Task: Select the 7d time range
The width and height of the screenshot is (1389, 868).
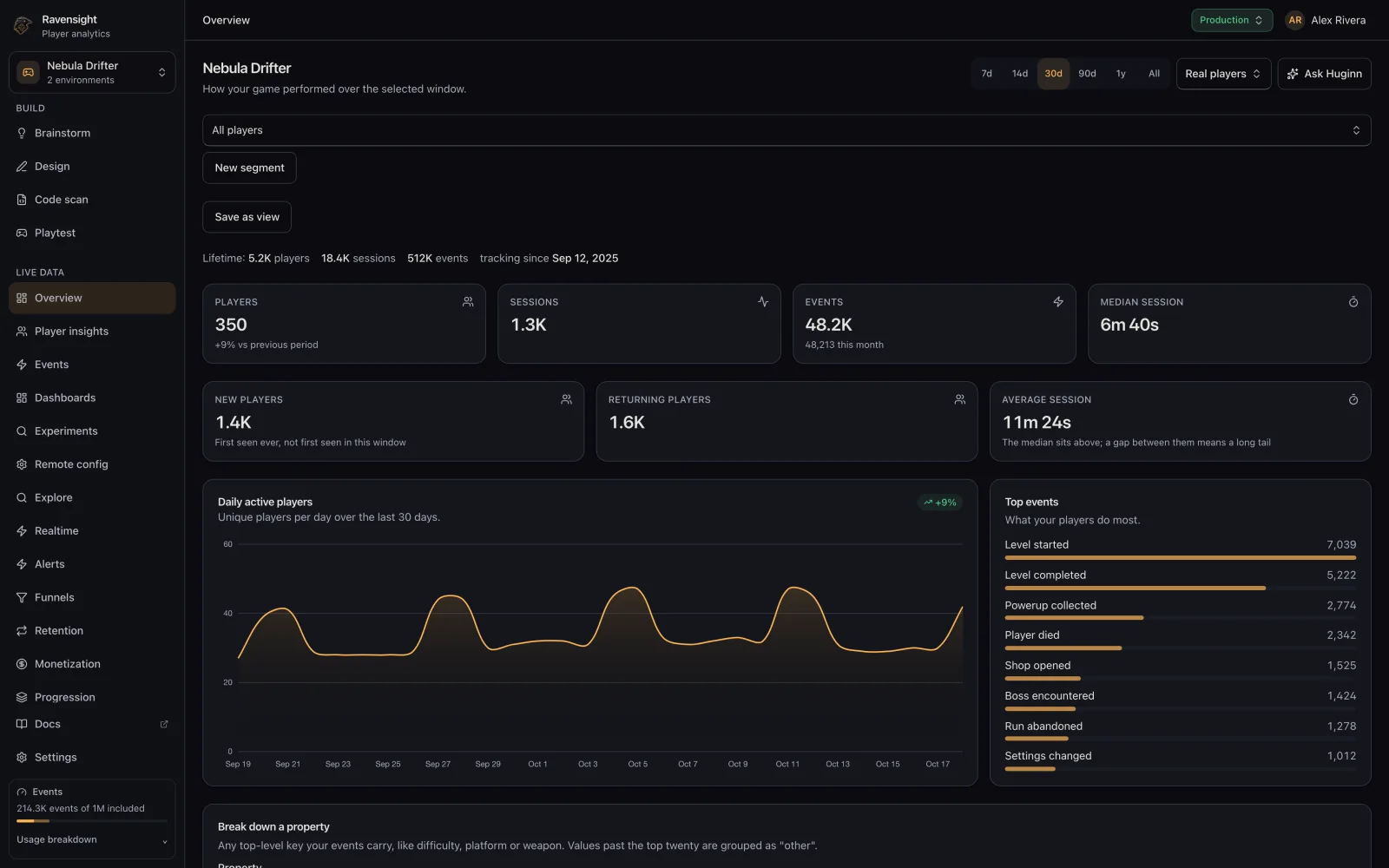Action: pos(987,74)
